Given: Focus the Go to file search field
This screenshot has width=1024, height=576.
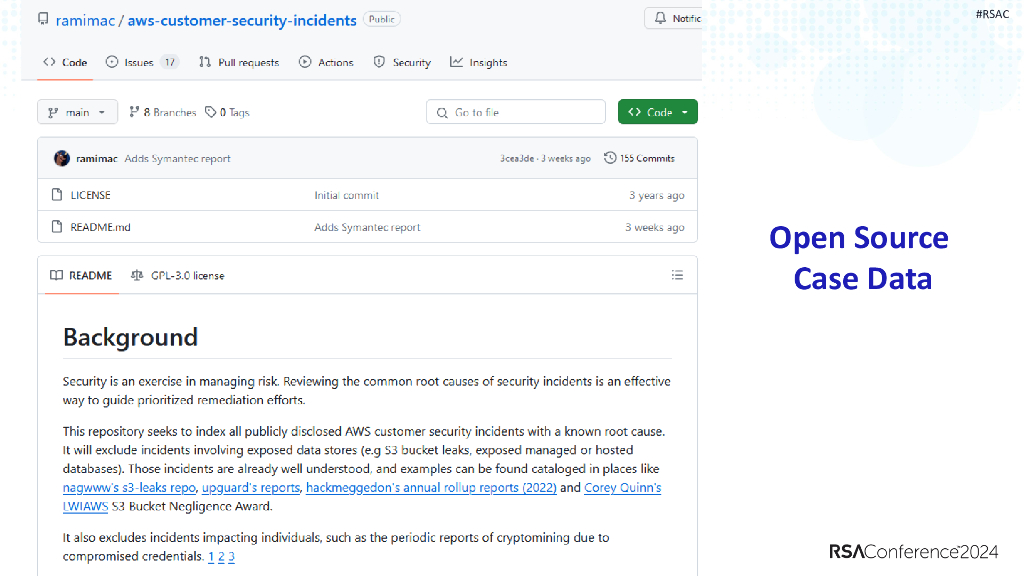Looking at the screenshot, I should point(516,112).
